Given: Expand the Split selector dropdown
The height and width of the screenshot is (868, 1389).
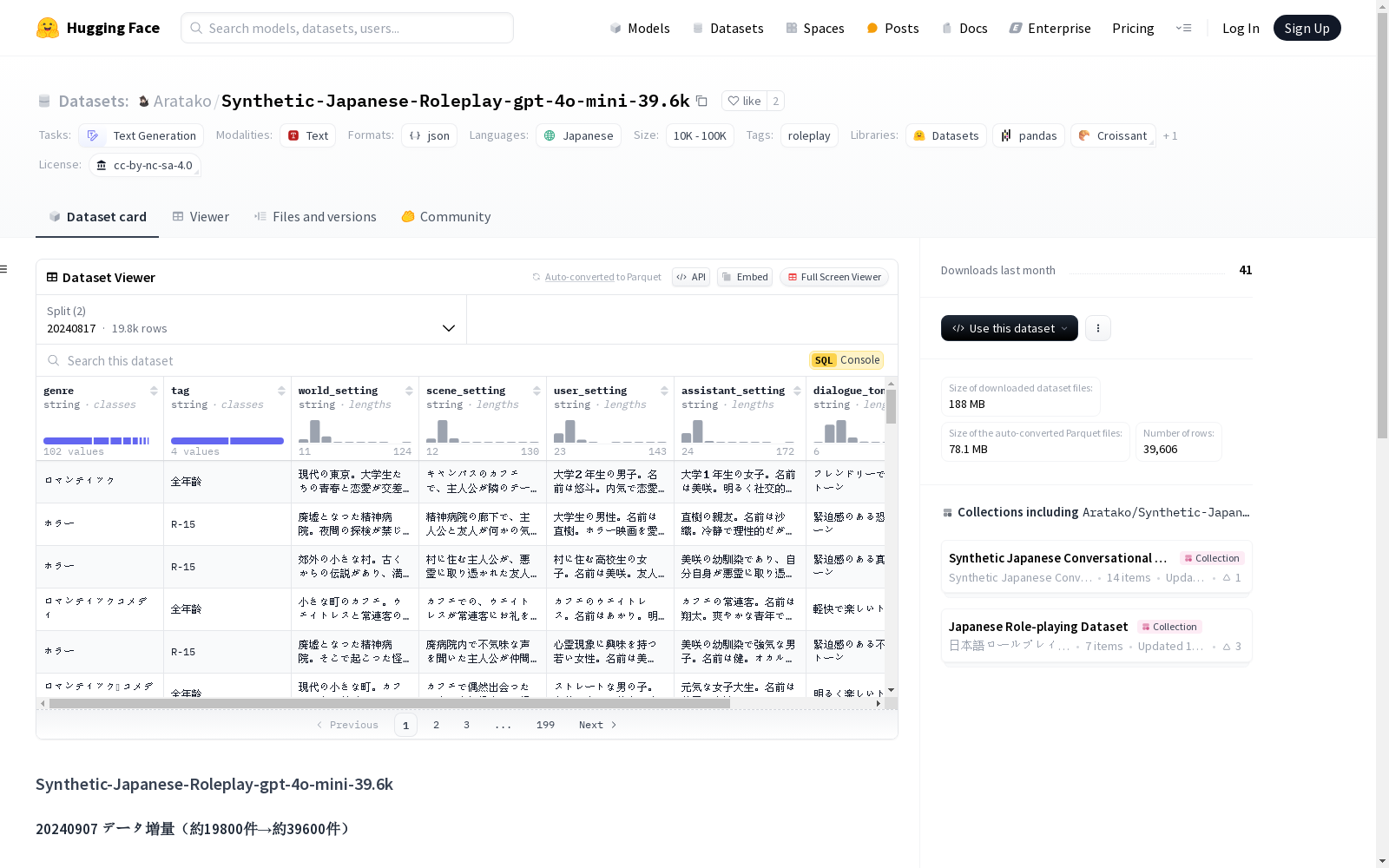Looking at the screenshot, I should [x=252, y=319].
